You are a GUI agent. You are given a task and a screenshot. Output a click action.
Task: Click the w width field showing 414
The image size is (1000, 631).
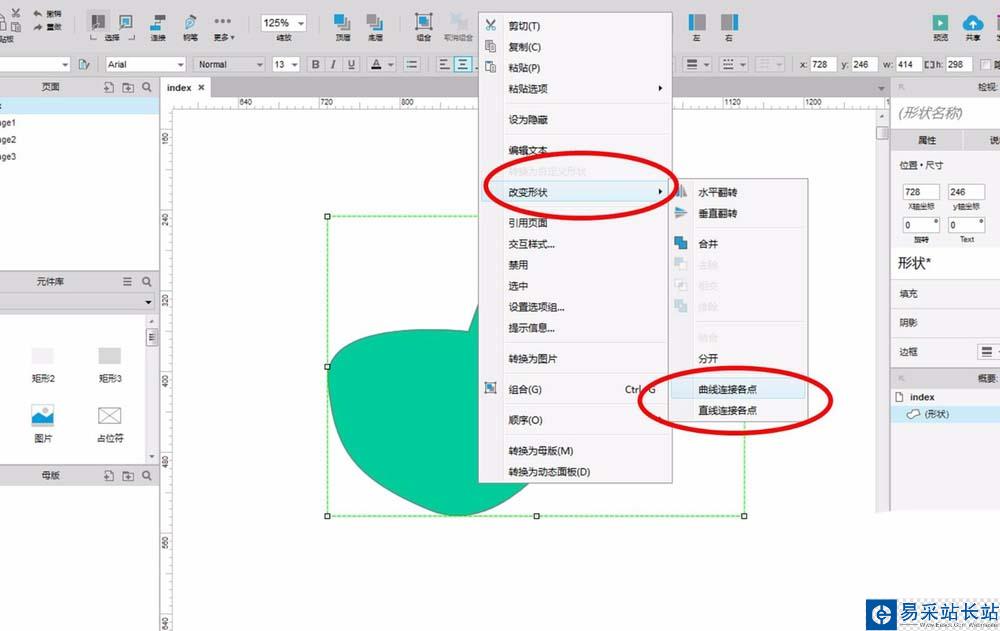(x=907, y=64)
